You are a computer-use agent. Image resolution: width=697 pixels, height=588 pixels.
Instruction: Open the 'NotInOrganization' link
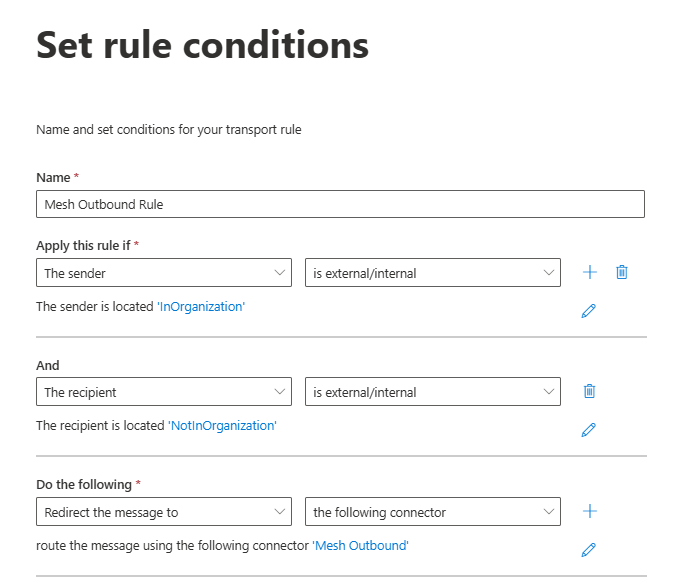tap(222, 426)
